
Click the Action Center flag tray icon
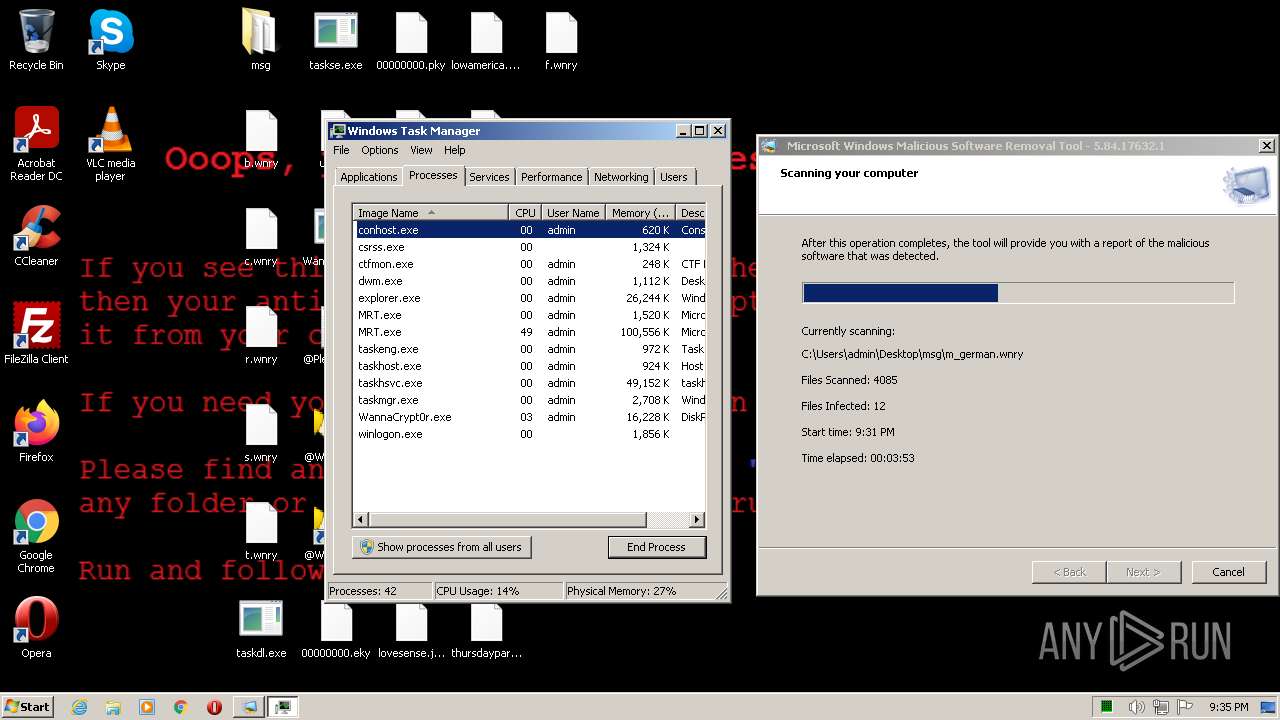[1184, 707]
